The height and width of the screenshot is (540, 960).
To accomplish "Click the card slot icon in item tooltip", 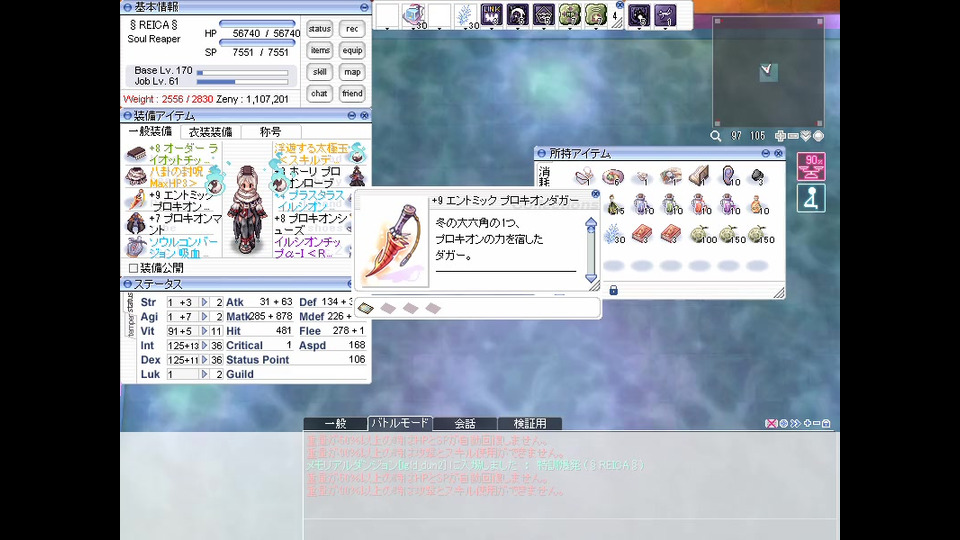I will coord(366,308).
